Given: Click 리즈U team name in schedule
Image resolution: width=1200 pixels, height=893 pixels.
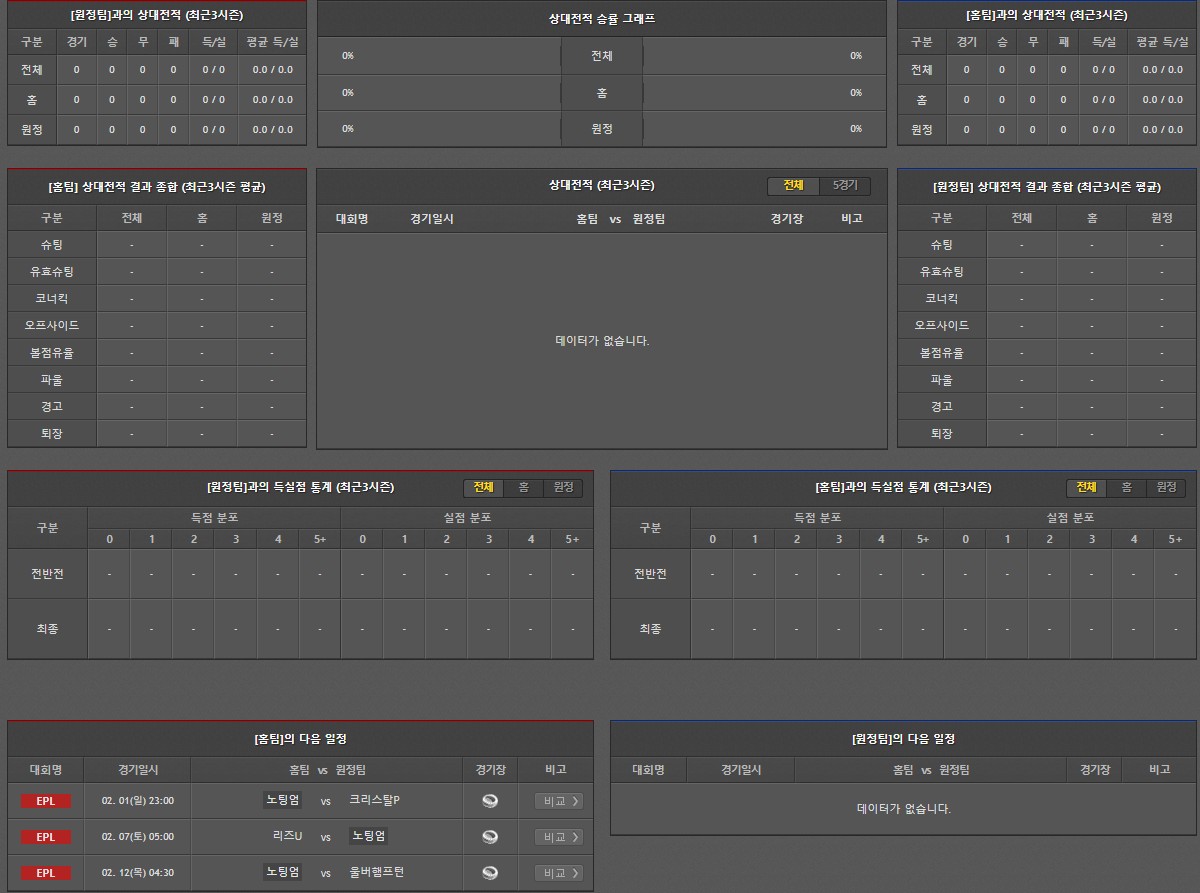Looking at the screenshot, I should 287,836.
